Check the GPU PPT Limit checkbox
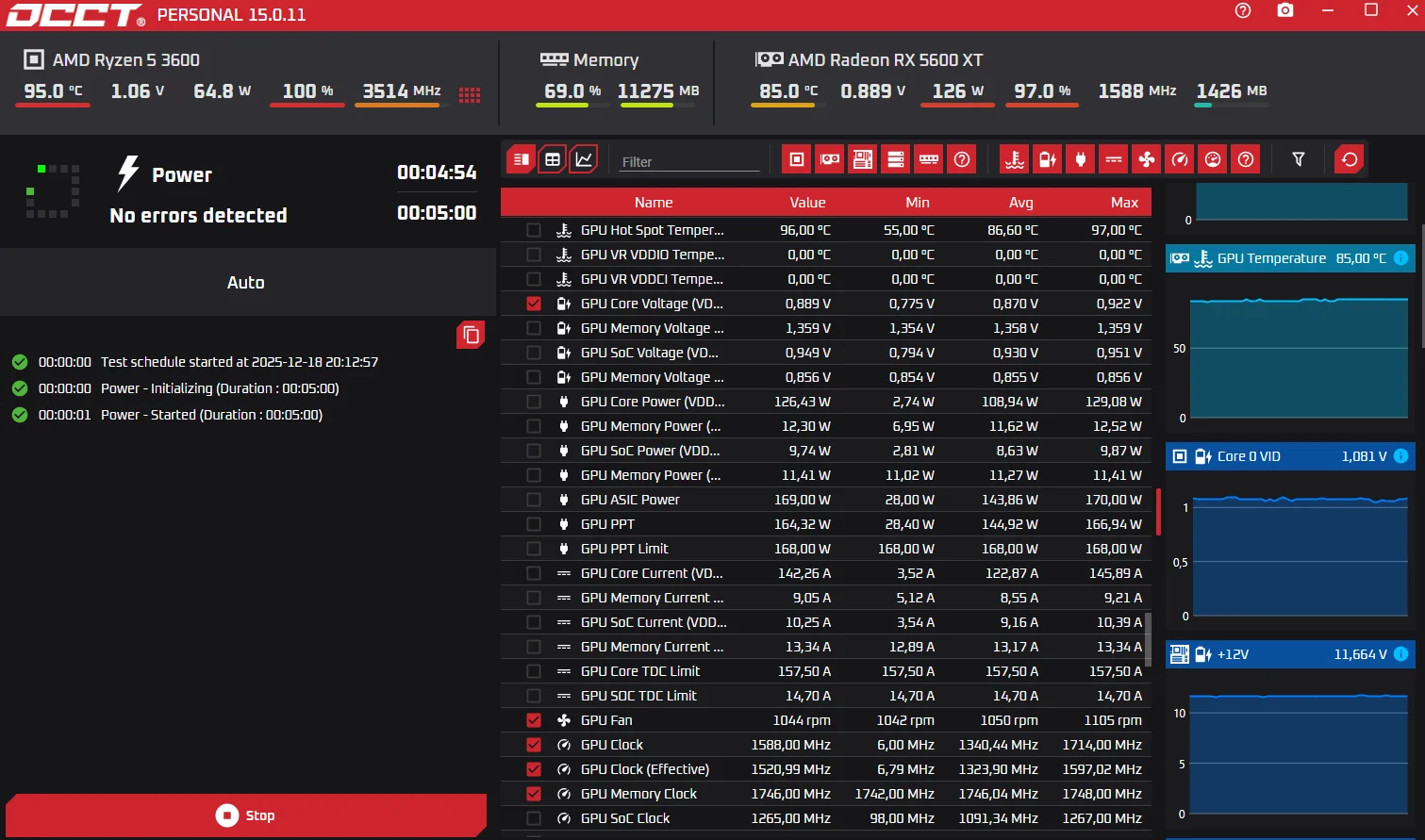1425x840 pixels. [534, 549]
